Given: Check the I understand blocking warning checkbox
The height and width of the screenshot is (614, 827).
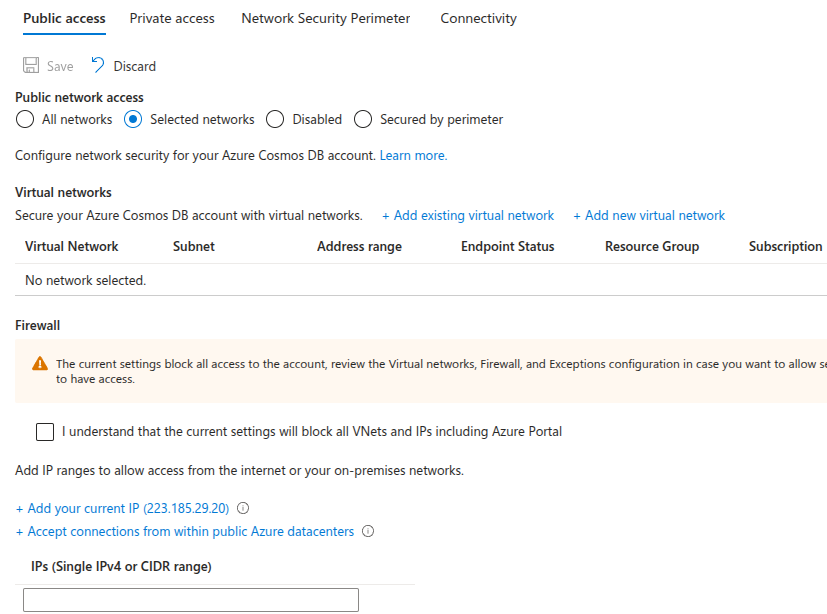Looking at the screenshot, I should (44, 431).
